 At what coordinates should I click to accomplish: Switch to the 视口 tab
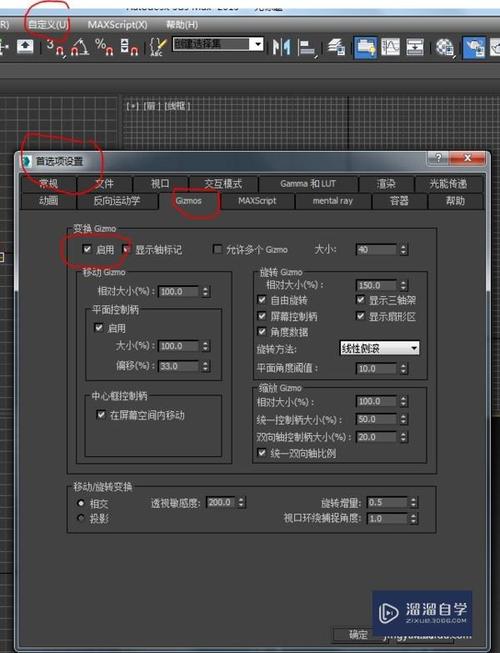160,184
